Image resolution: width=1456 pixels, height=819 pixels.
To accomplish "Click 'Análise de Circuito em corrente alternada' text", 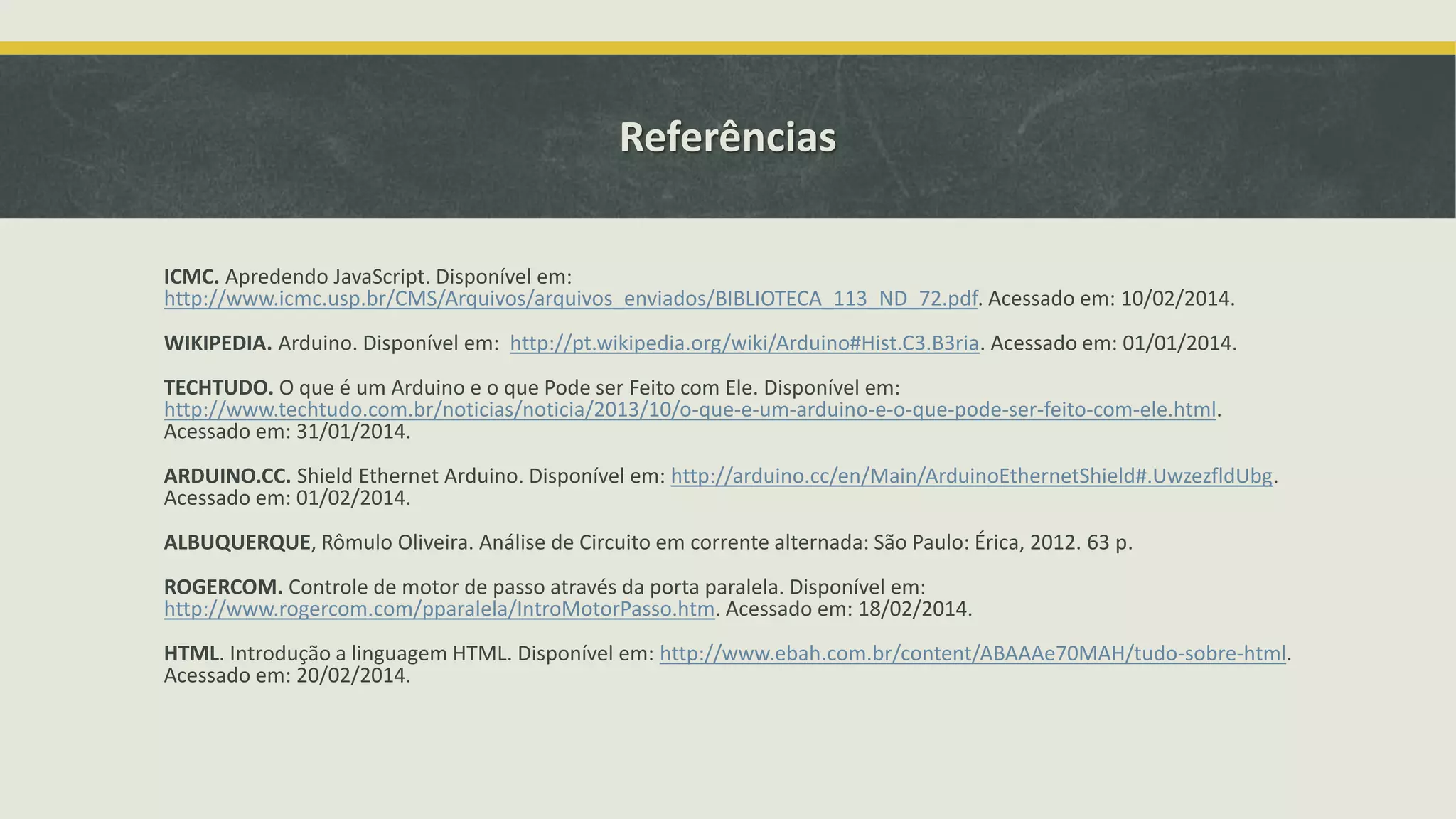I will [671, 542].
